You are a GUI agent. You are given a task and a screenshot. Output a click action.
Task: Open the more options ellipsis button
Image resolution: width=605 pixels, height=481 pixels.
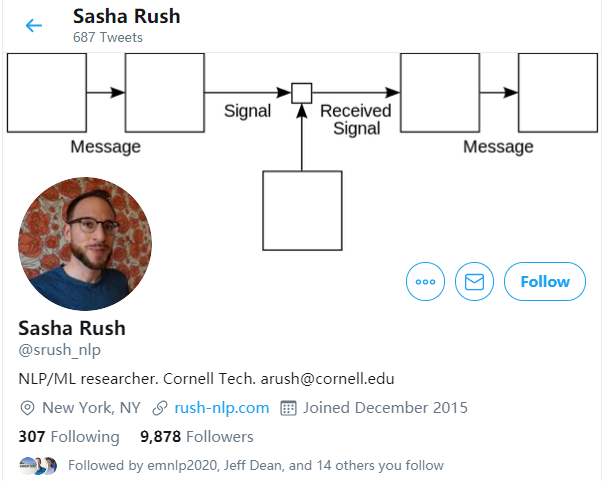click(425, 282)
